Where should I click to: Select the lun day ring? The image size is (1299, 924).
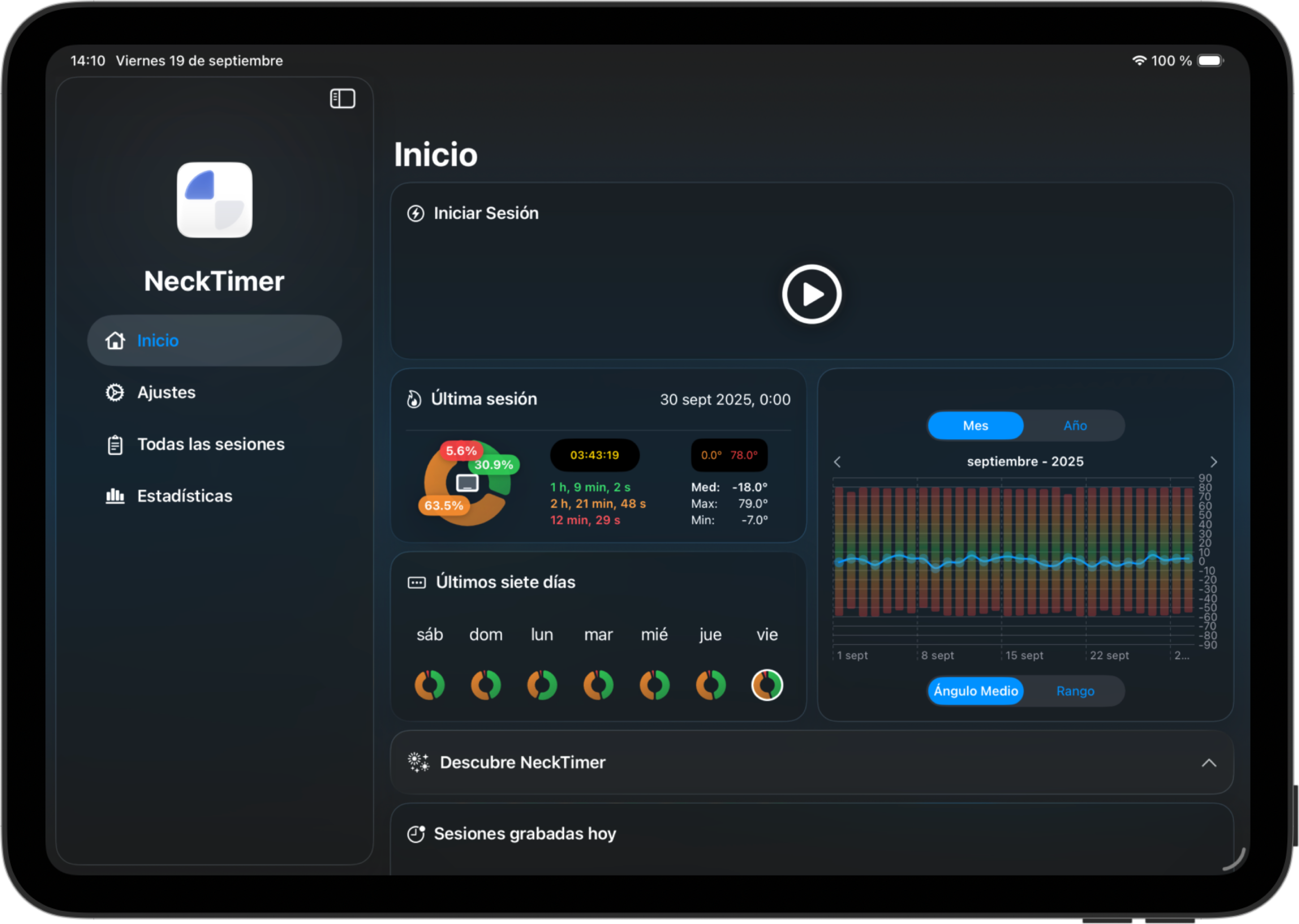pyautogui.click(x=542, y=684)
